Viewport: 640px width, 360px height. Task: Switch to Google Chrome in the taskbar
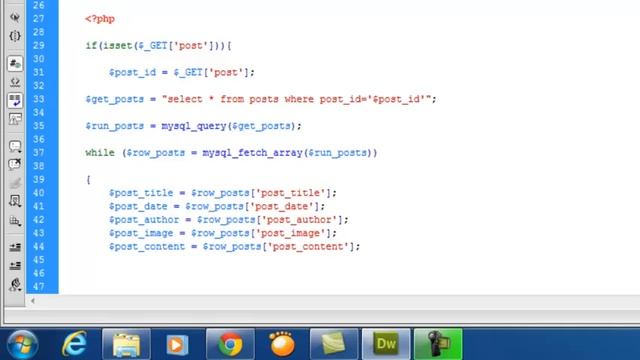point(230,344)
